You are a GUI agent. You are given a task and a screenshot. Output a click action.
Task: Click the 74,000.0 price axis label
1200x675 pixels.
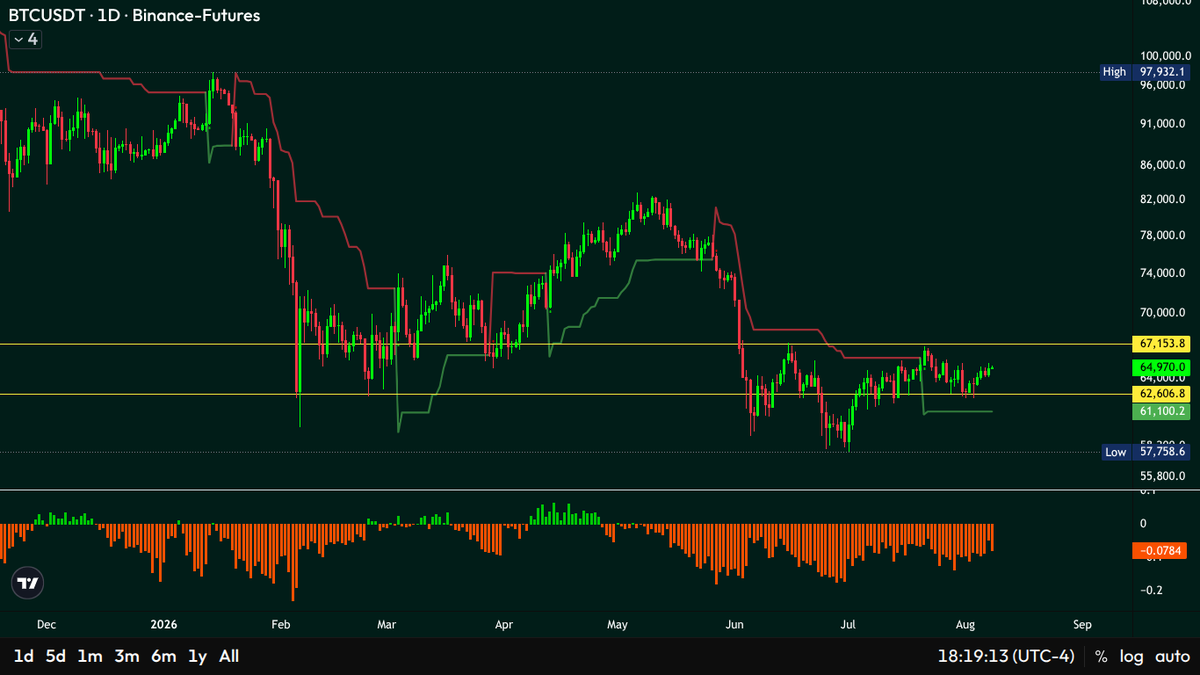(x=1163, y=273)
